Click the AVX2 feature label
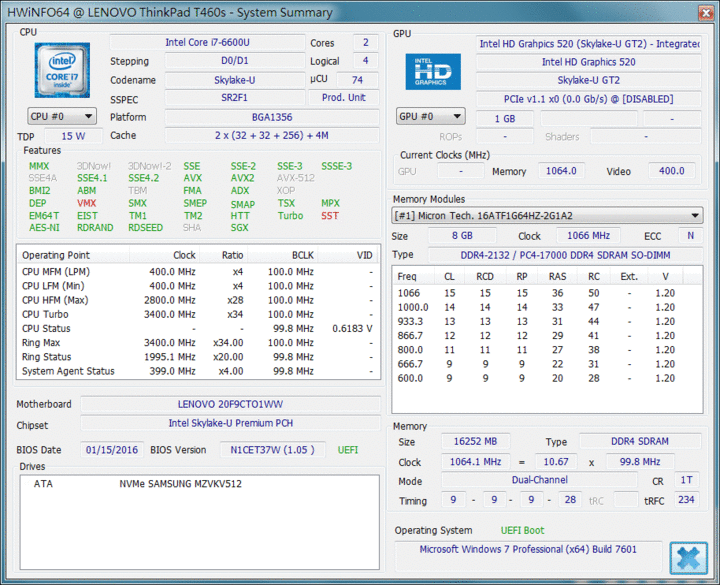Screen dimensions: 720x585 [242, 178]
